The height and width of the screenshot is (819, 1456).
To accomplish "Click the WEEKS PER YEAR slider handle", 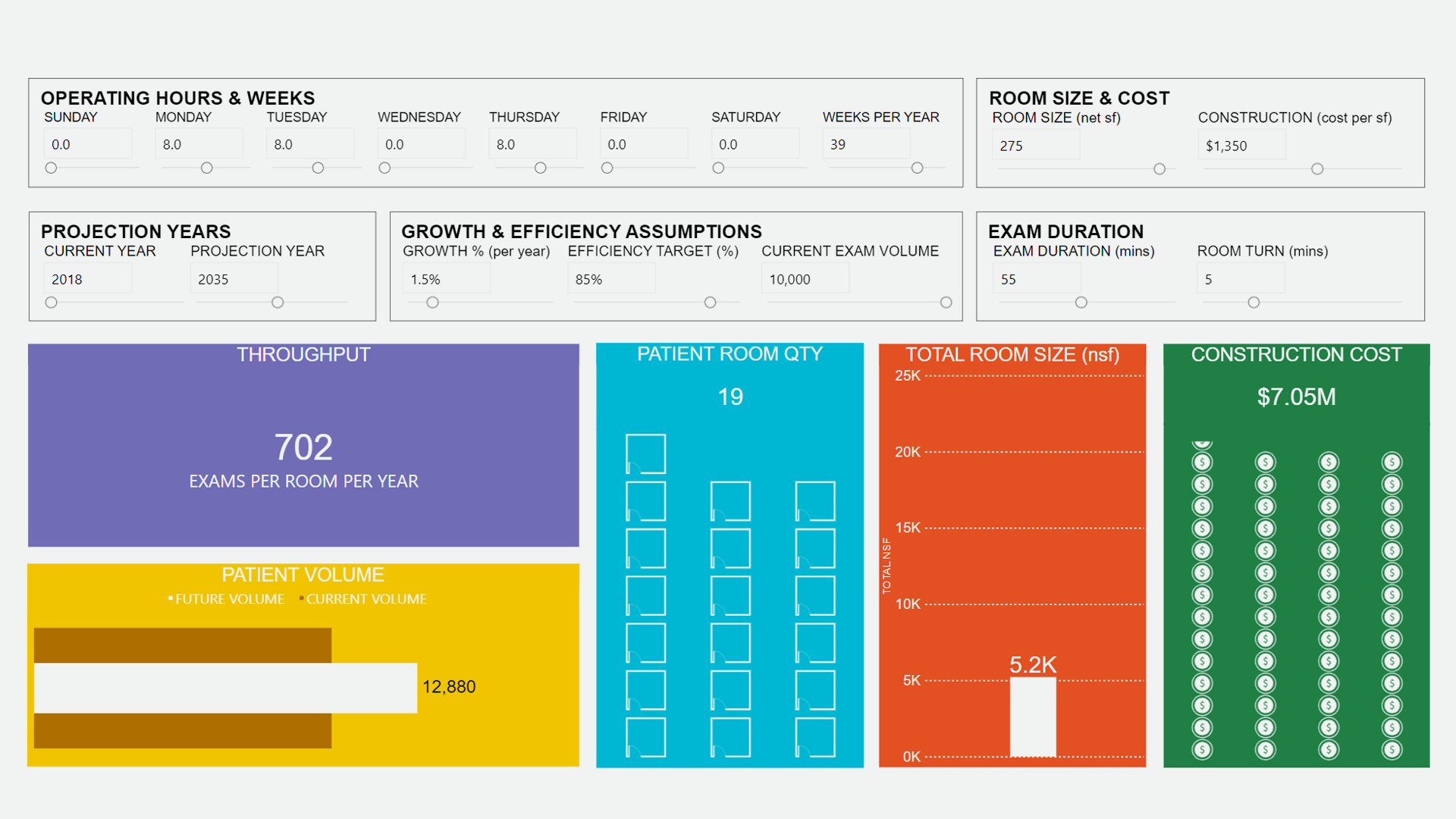I will click(x=917, y=168).
